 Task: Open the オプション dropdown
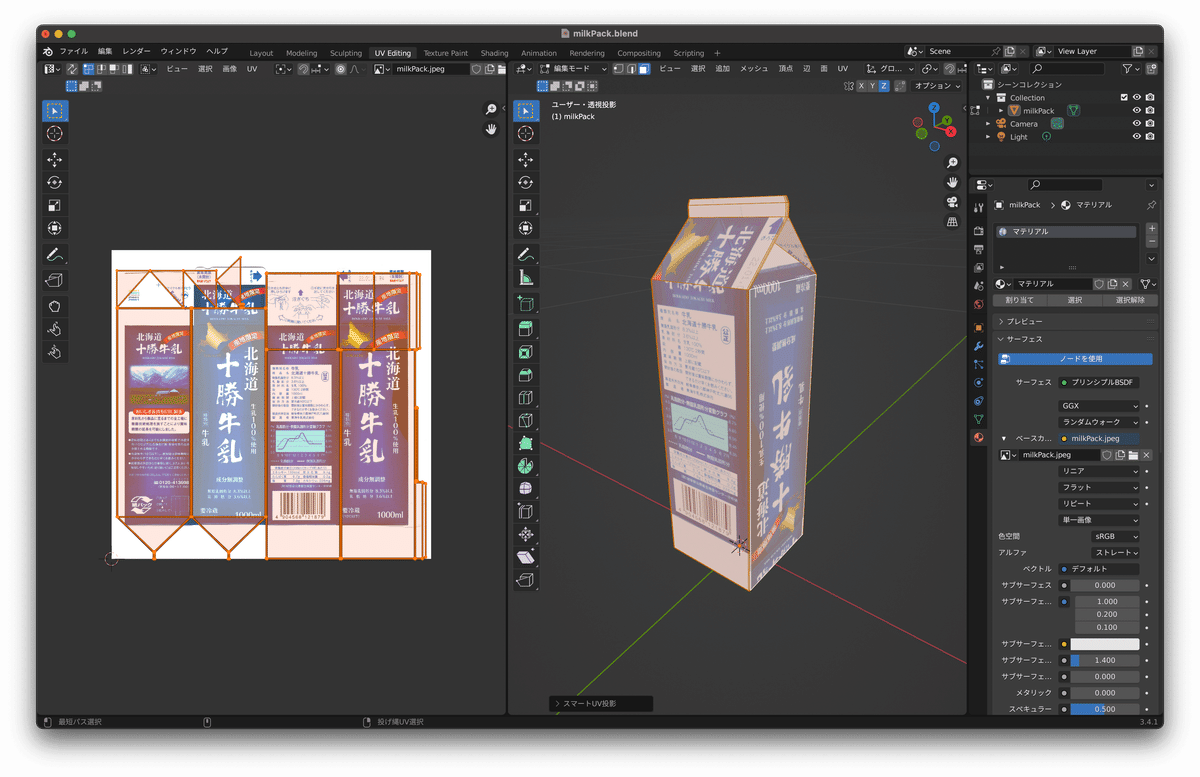pos(937,86)
